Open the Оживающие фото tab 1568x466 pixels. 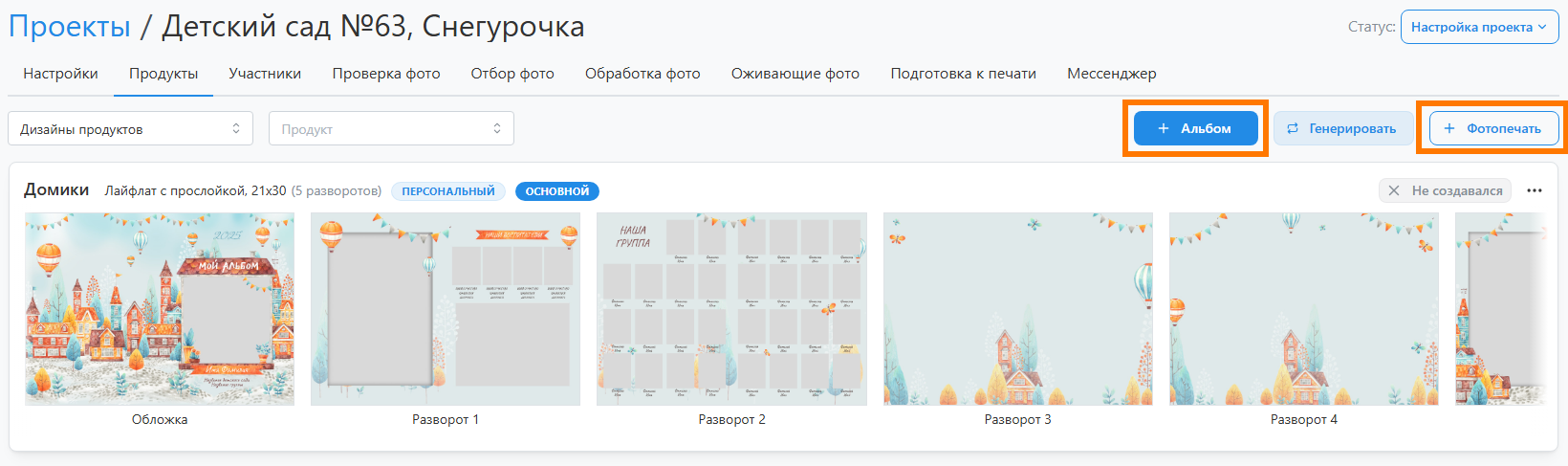pos(795,74)
